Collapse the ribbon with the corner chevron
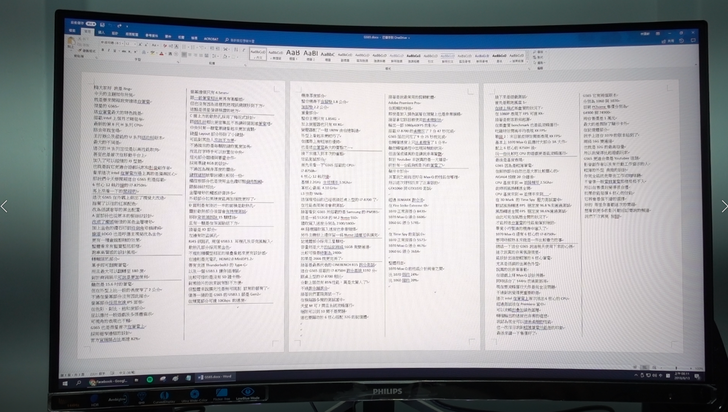The image size is (728, 412). click(x=696, y=64)
